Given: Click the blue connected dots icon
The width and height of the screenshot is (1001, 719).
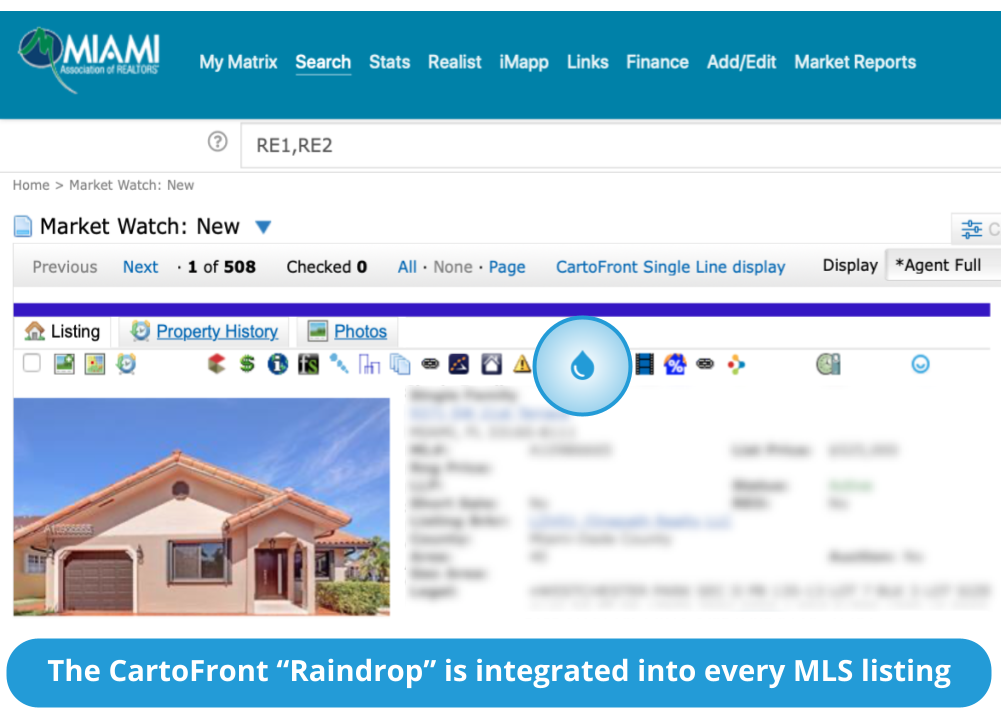Looking at the screenshot, I should tap(338, 364).
